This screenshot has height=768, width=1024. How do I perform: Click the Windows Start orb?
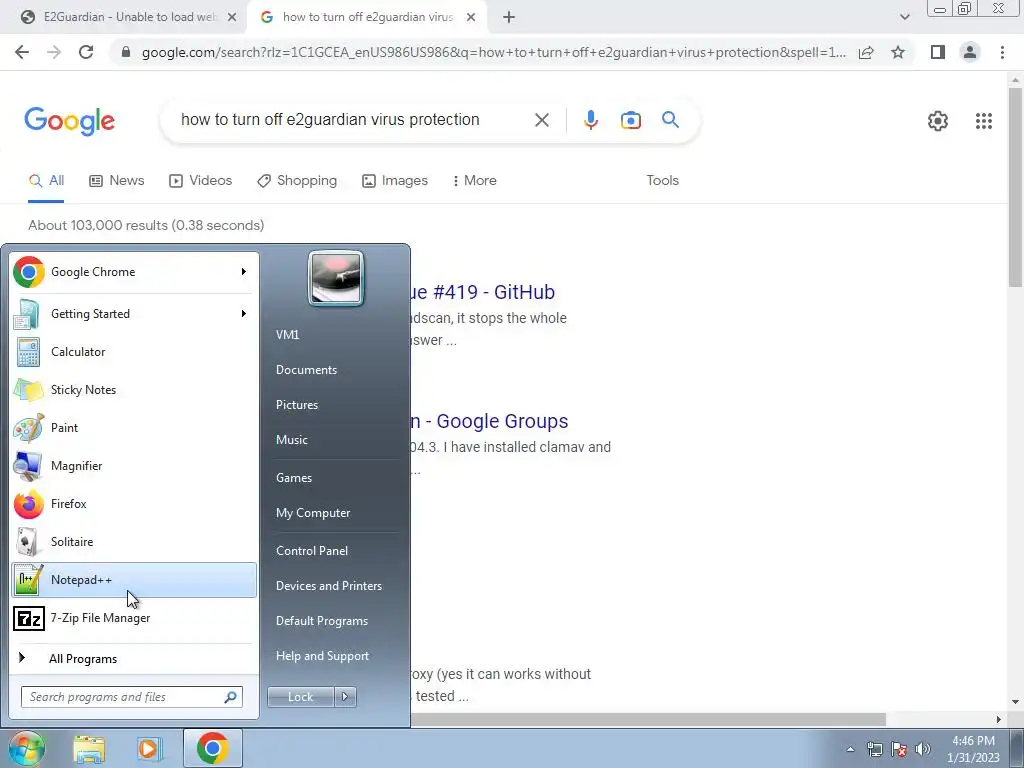(x=26, y=748)
